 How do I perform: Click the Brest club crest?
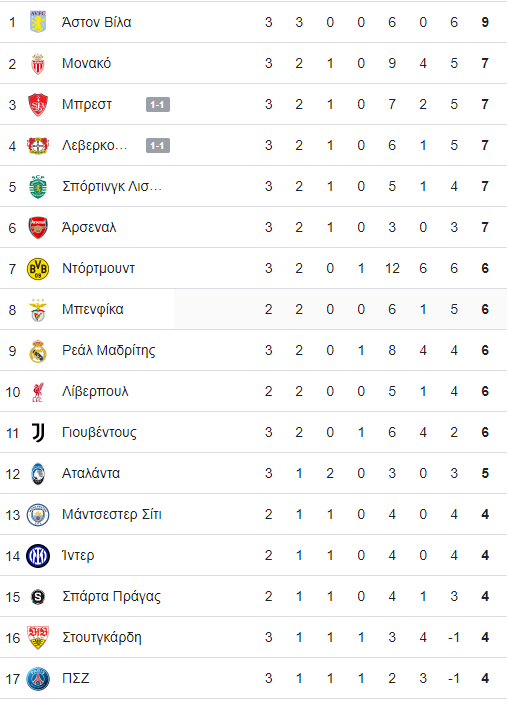[x=38, y=105]
